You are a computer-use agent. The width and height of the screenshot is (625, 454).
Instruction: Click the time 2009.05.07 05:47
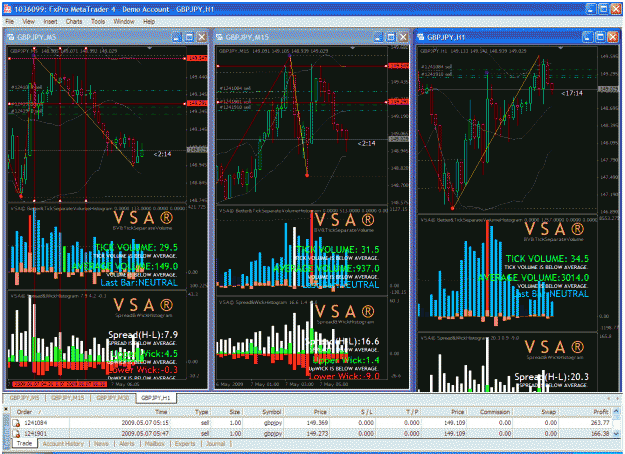[x=145, y=434]
